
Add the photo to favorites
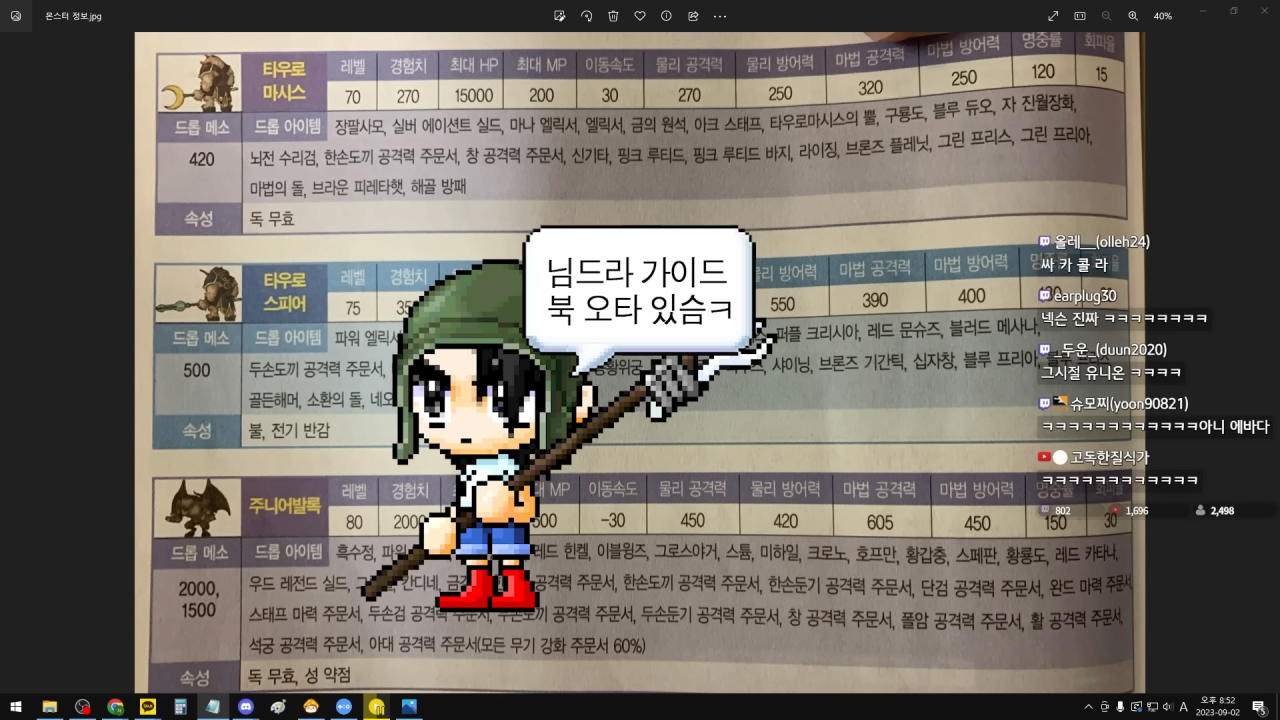[x=640, y=16]
